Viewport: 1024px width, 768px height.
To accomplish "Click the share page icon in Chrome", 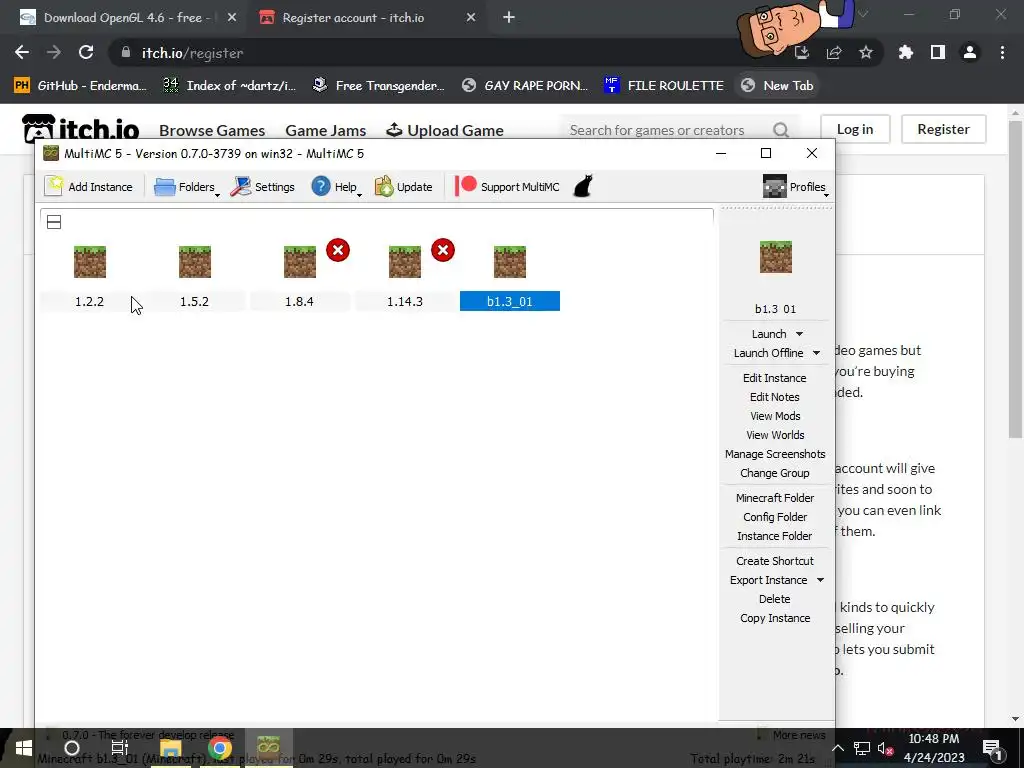I will [x=834, y=53].
